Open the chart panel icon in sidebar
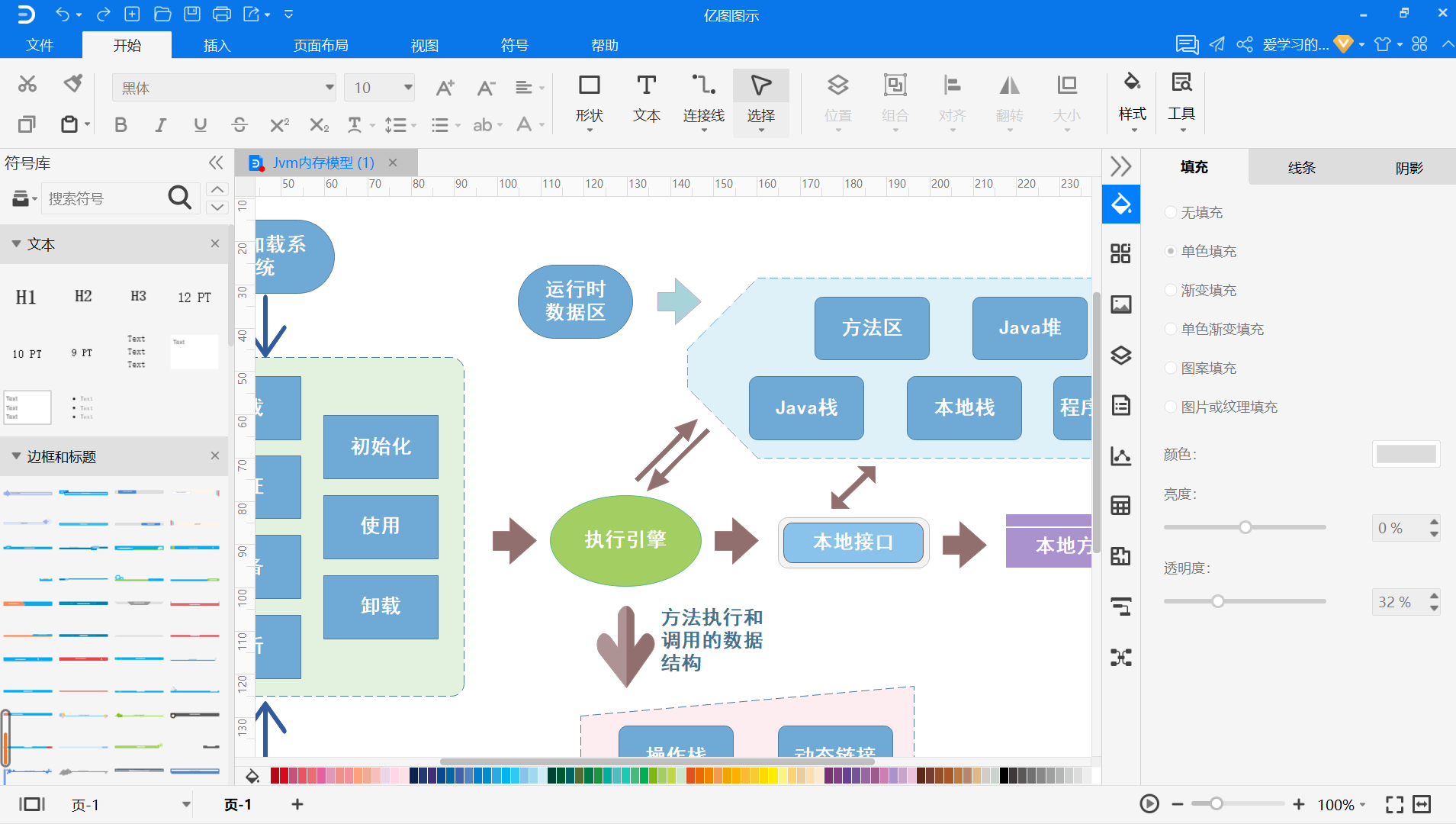Image resolution: width=1456 pixels, height=824 pixels. (x=1120, y=455)
